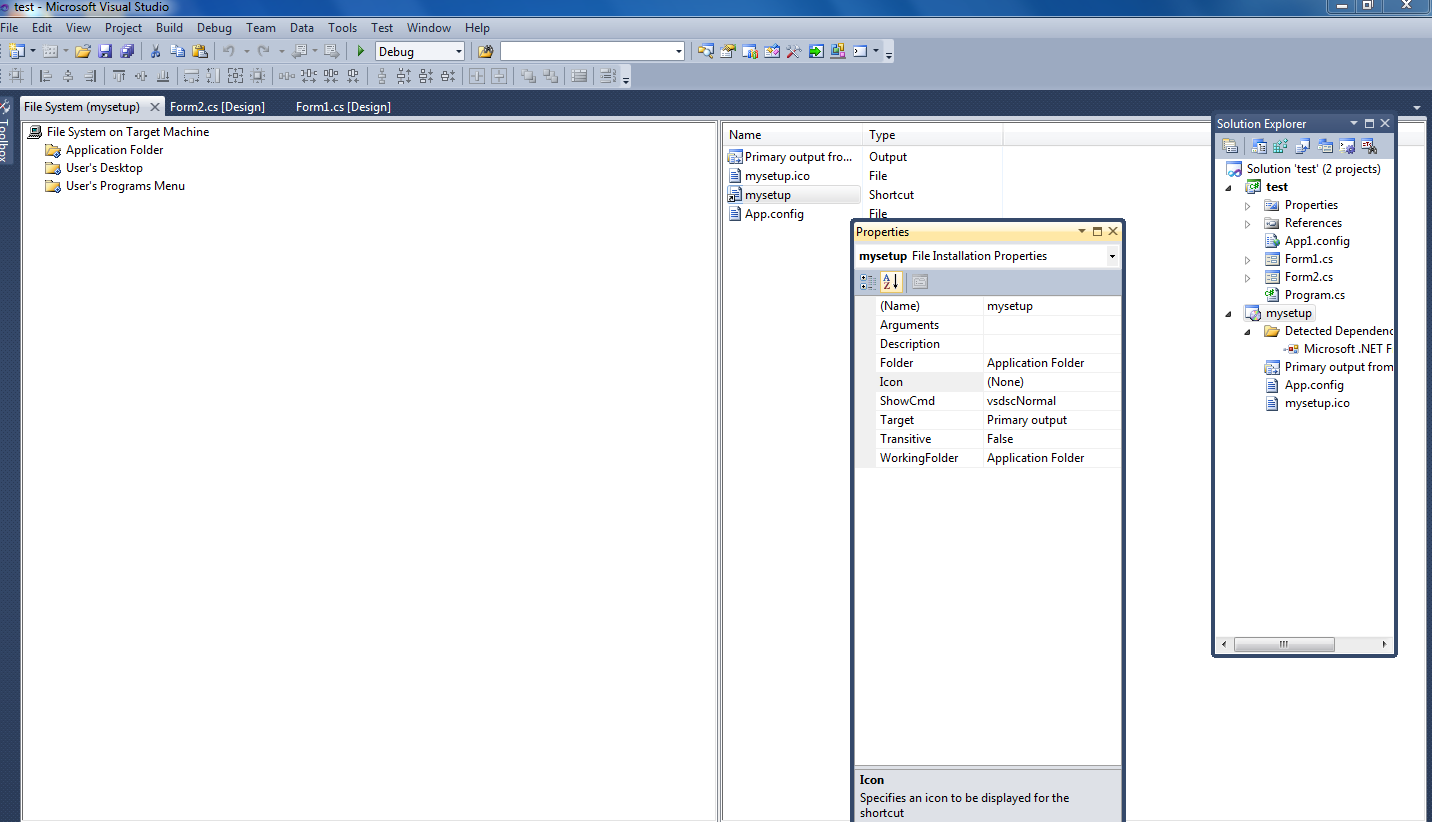The height and width of the screenshot is (822, 1432).
Task: Click the Open File folder icon
Action: coord(83,51)
